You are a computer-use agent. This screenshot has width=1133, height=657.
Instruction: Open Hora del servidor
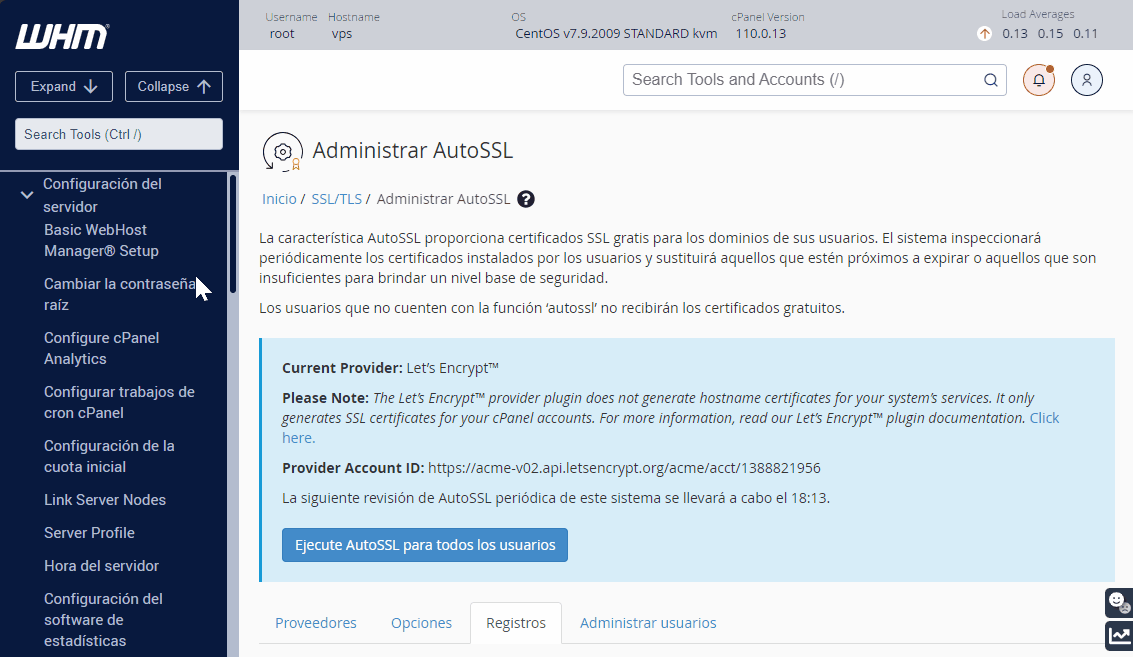[101, 565]
